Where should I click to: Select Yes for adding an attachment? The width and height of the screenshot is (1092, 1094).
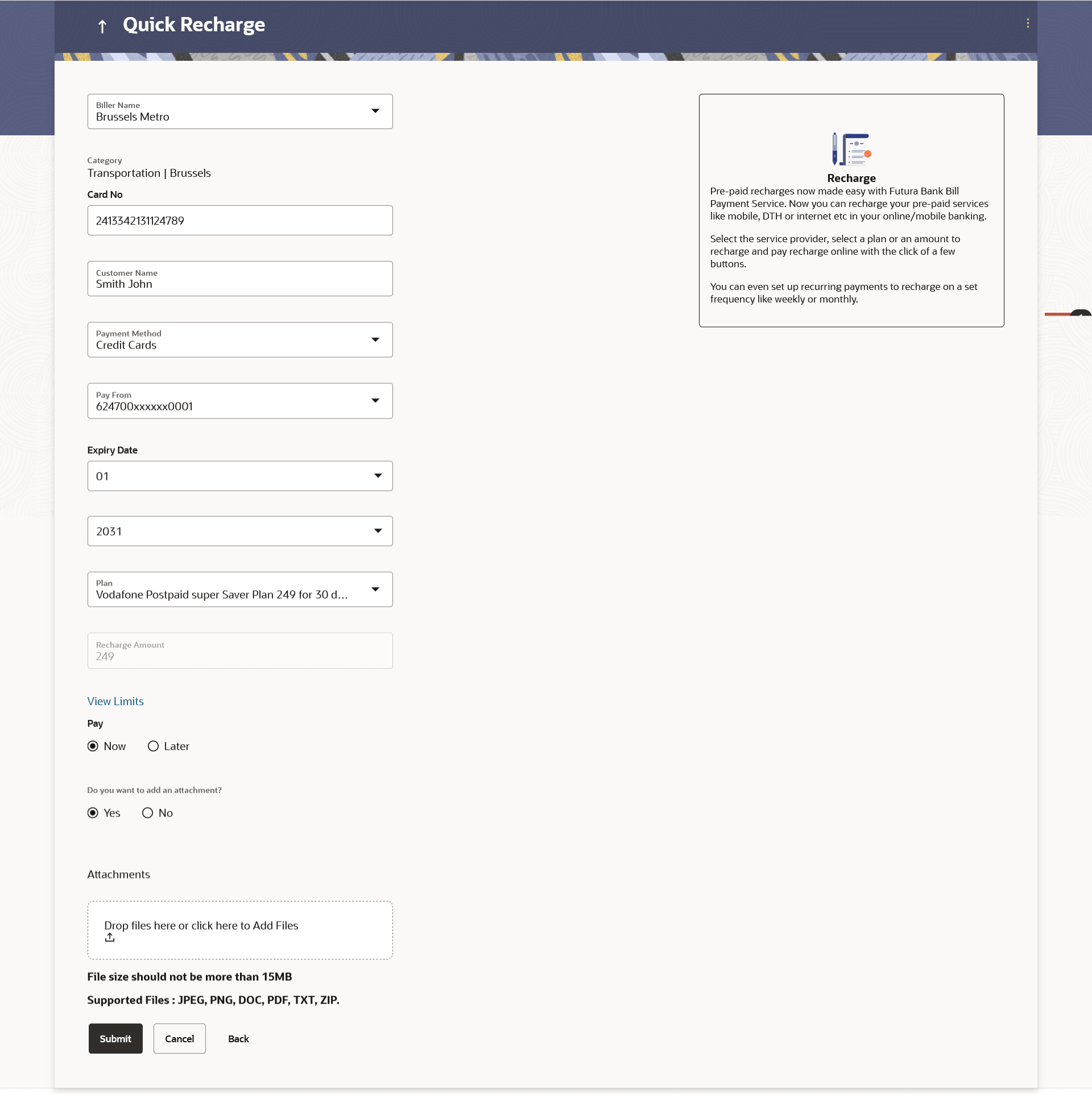93,813
